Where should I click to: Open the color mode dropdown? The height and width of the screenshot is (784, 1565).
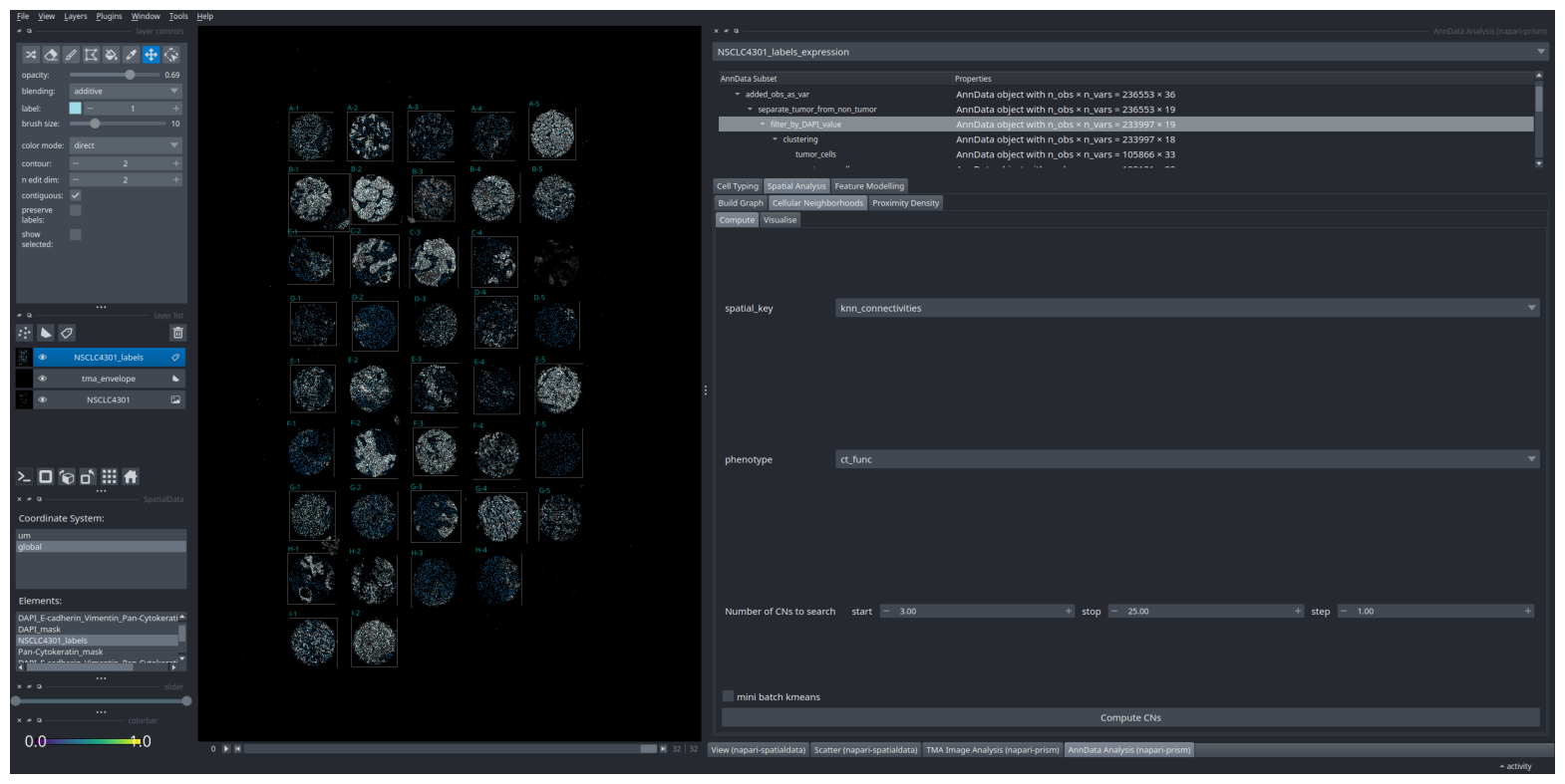(126, 145)
